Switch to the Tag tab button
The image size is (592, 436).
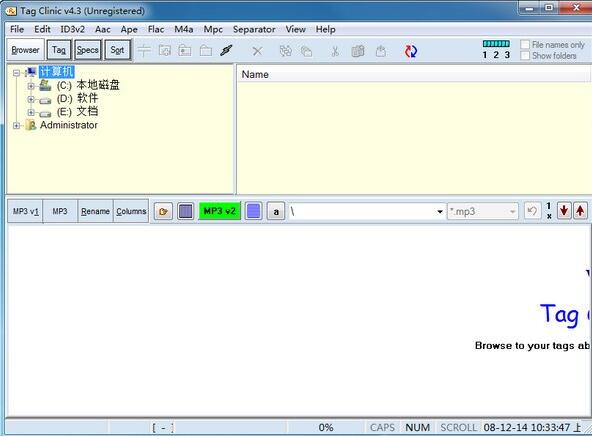click(x=59, y=50)
